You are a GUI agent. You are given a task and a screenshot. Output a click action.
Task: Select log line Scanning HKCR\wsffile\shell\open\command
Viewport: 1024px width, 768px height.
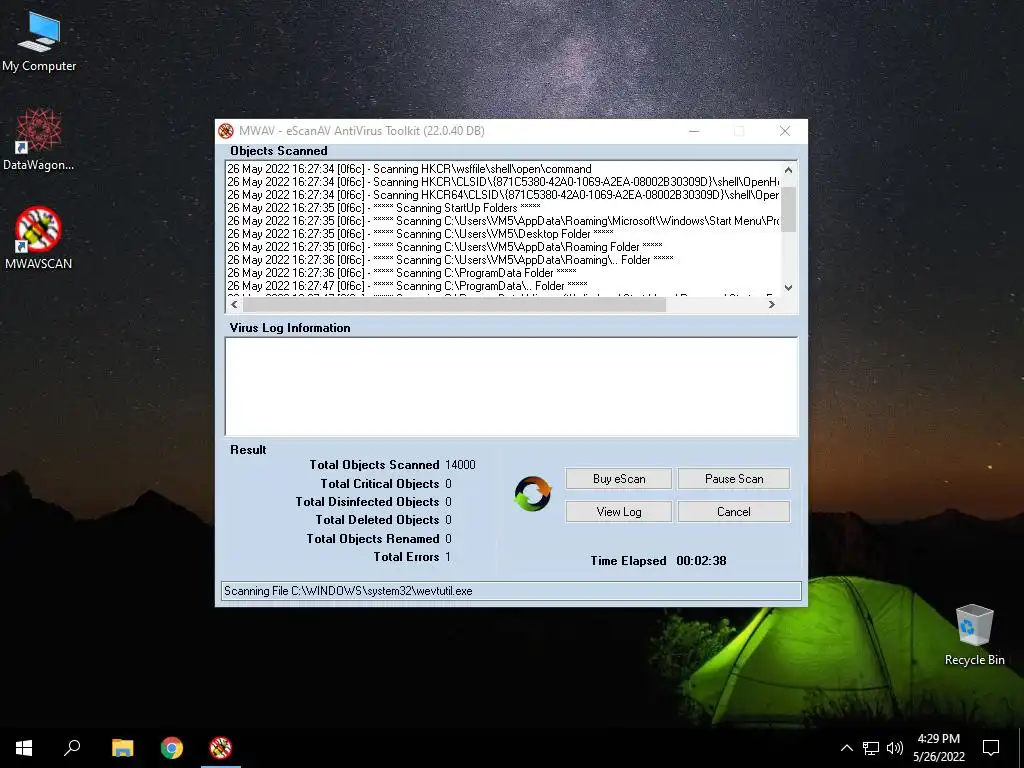coord(409,169)
